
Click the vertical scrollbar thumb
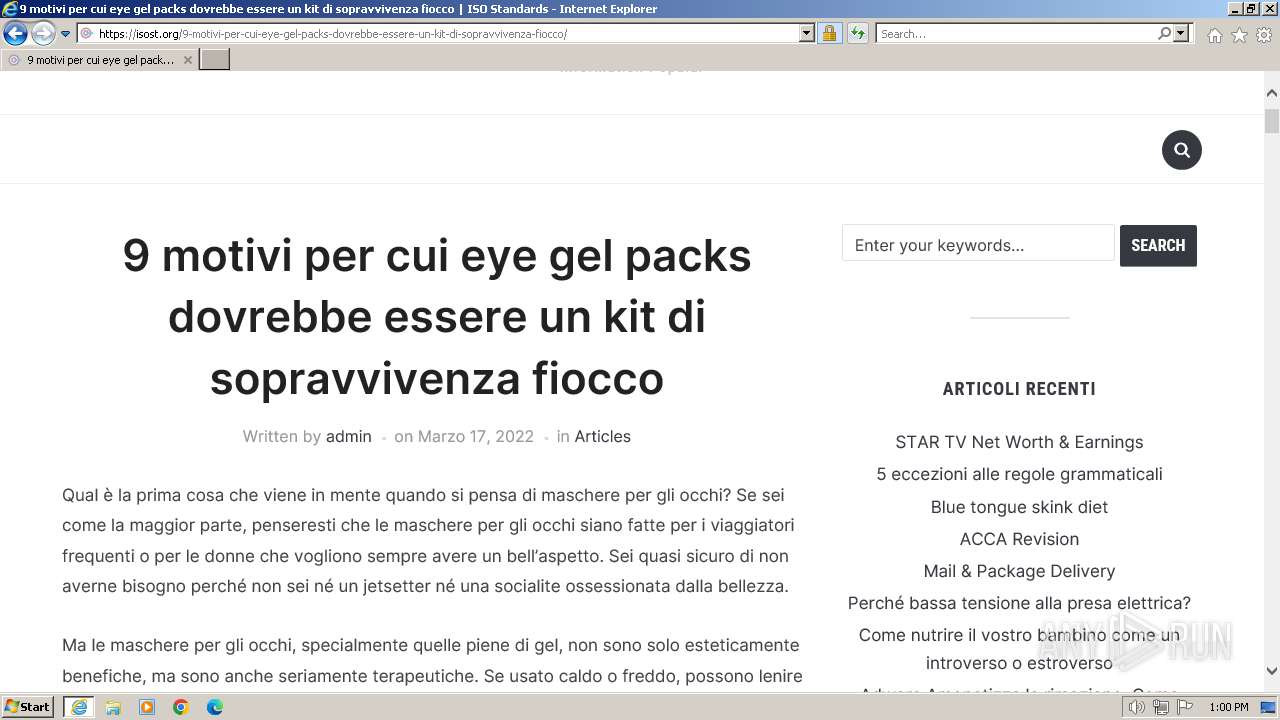(1272, 121)
